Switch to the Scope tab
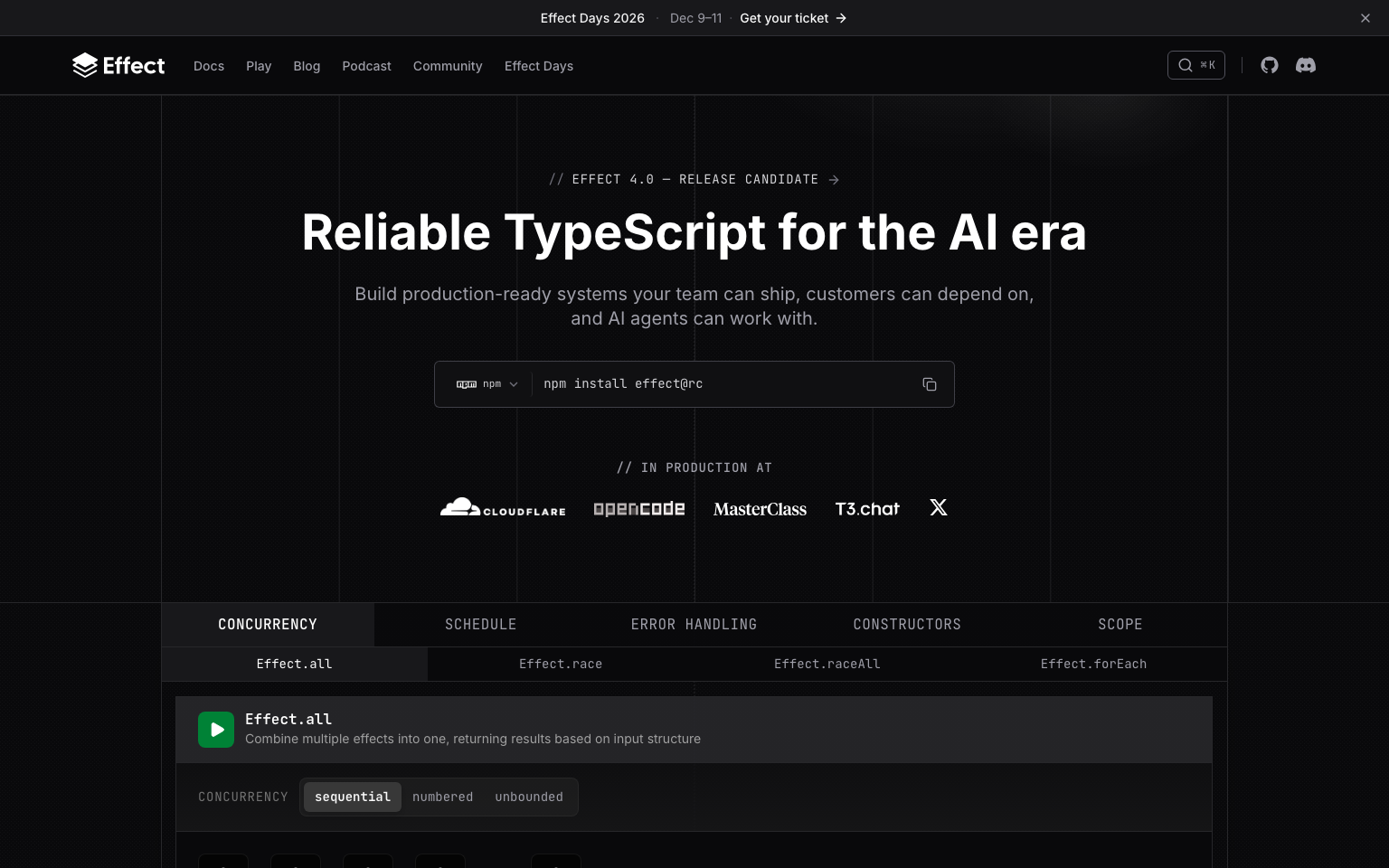Screen dimensions: 1389x868 [1120, 625]
